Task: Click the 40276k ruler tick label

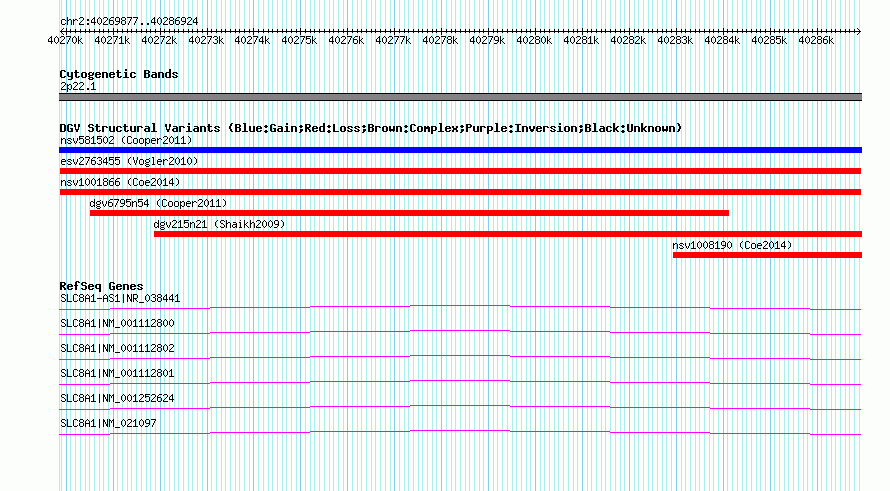Action: [346, 40]
